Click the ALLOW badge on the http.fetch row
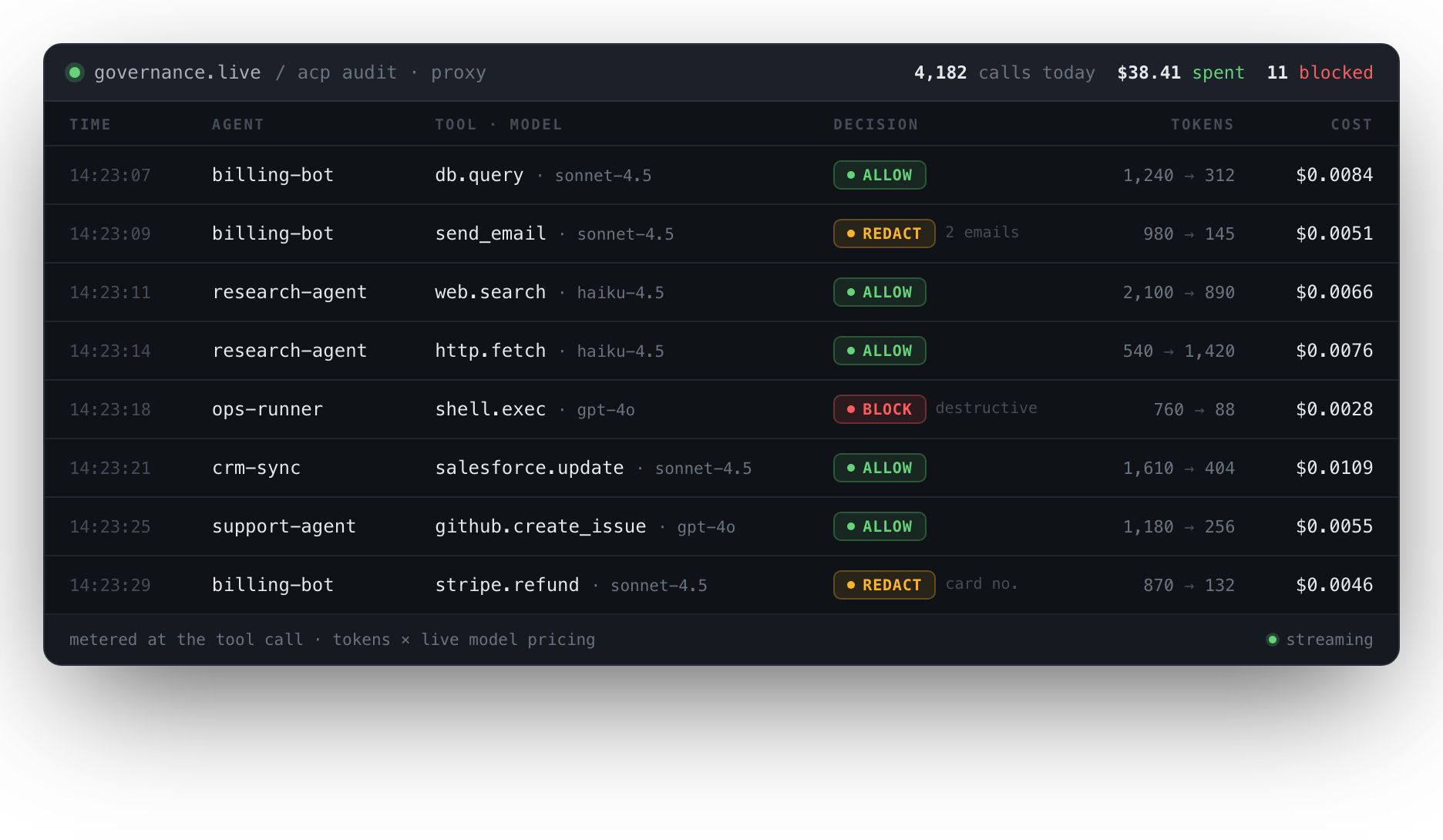 click(x=880, y=351)
